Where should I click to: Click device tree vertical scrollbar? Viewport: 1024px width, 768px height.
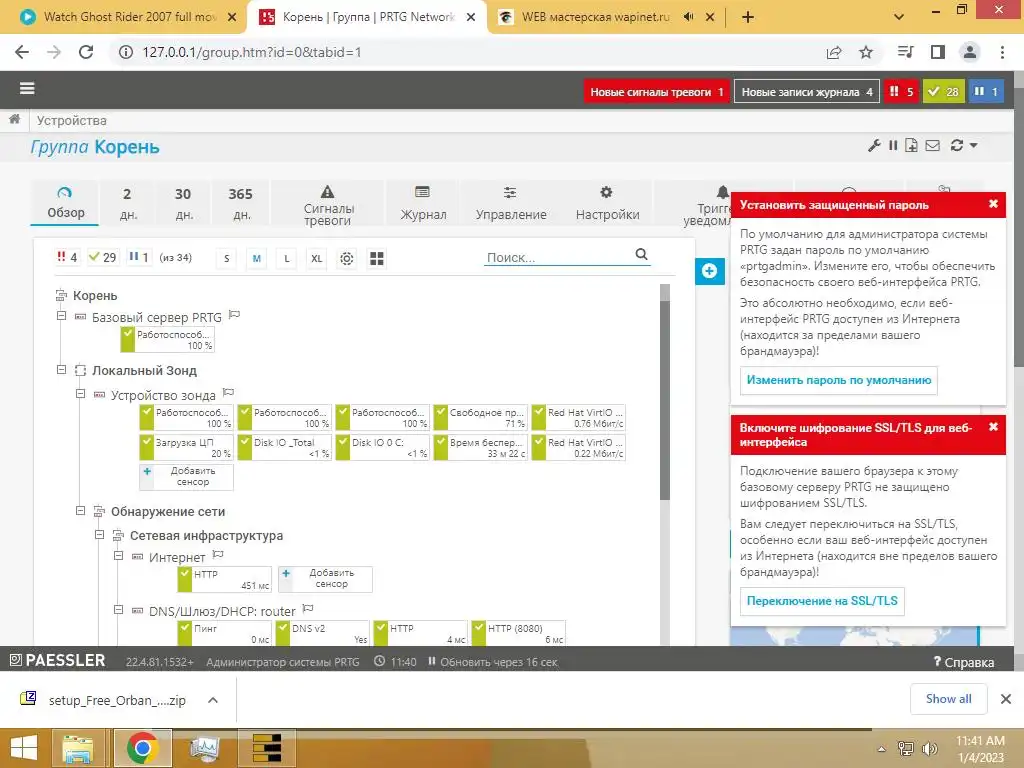click(665, 398)
